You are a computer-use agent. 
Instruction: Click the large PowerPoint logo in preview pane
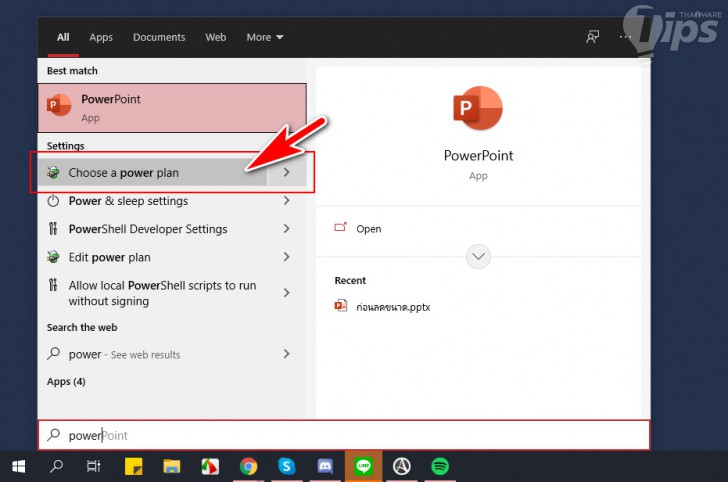pyautogui.click(x=478, y=109)
